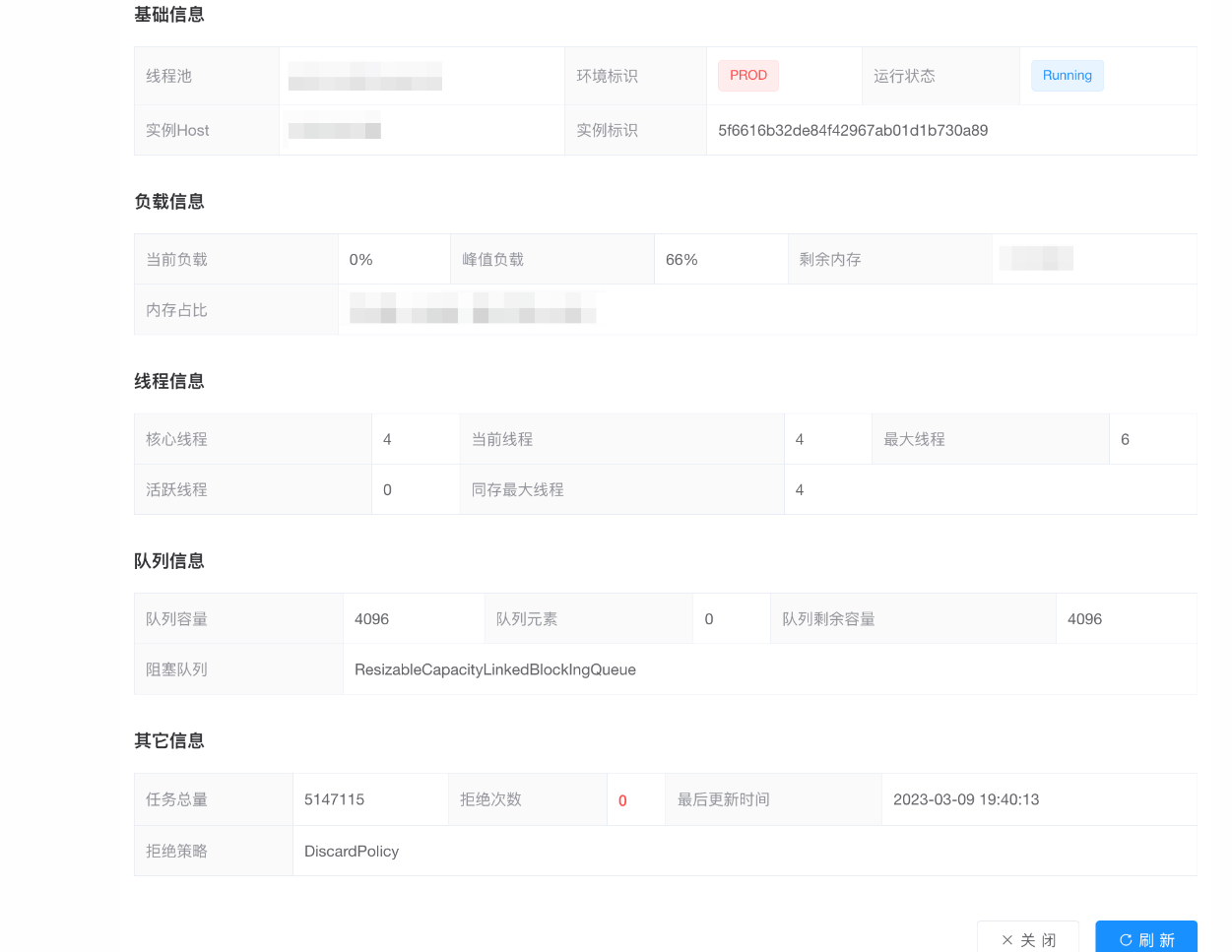Click the queue capacity value 4096

click(371, 619)
